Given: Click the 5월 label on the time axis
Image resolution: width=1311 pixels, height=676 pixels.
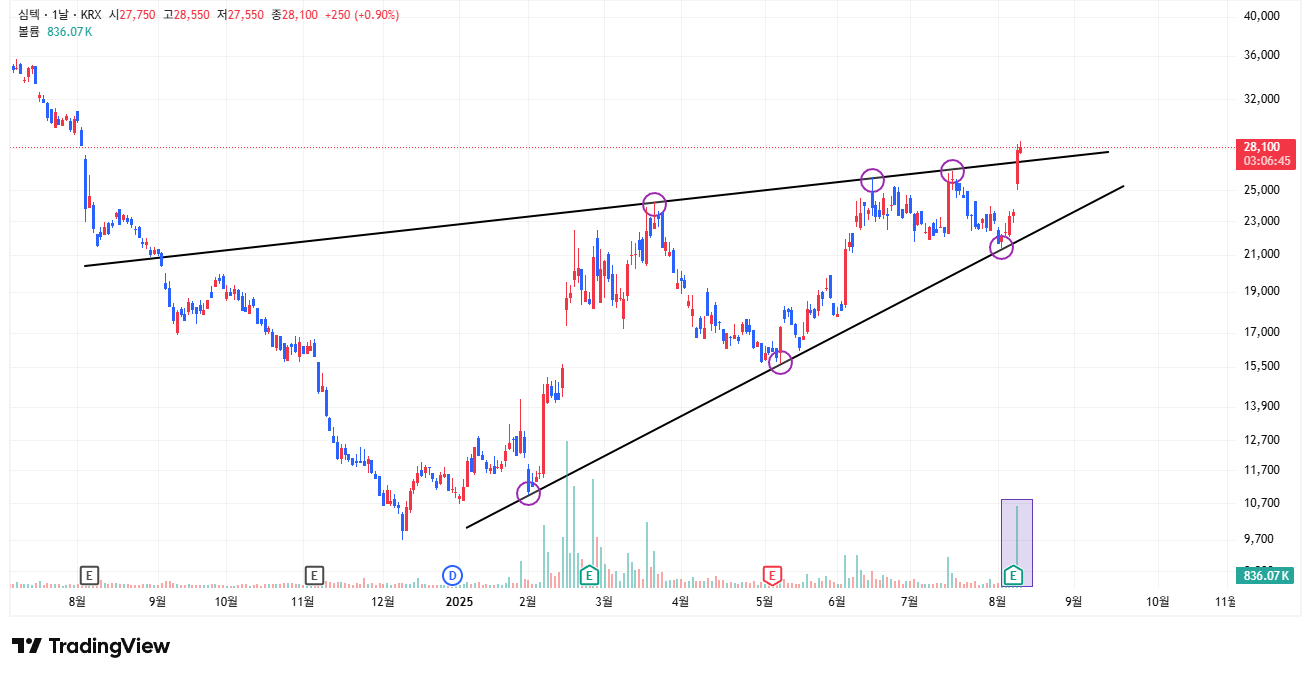Looking at the screenshot, I should [764, 601].
